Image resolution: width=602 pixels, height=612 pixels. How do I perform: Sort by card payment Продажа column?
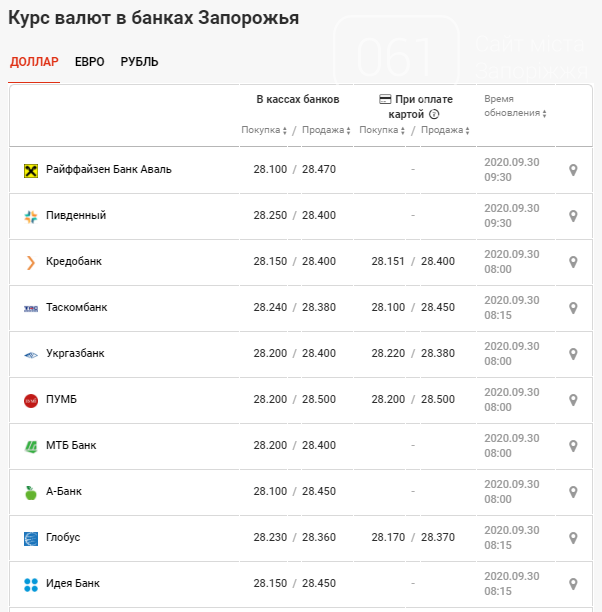click(444, 130)
